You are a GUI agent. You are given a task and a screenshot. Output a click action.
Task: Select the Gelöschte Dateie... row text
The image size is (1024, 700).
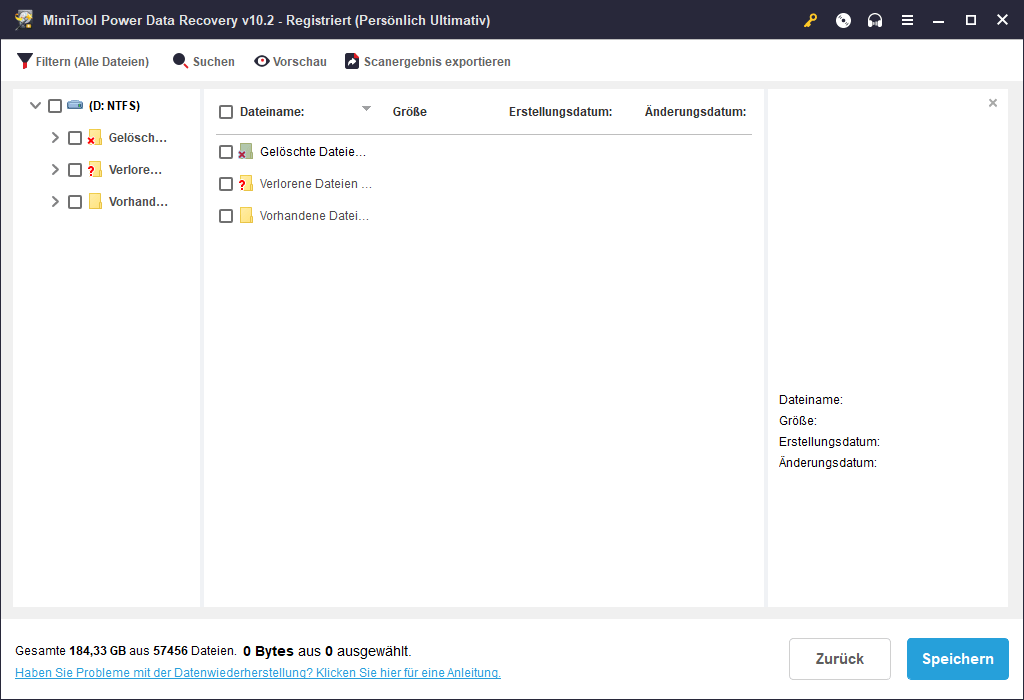pos(313,151)
